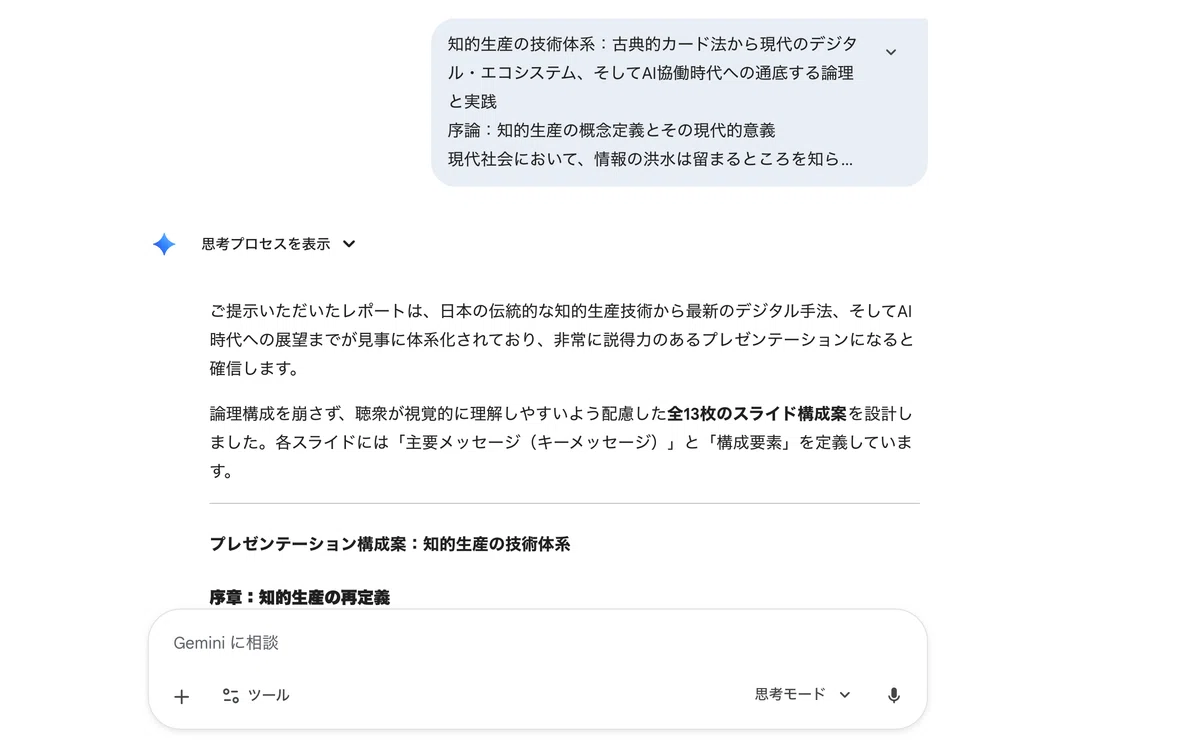Screen dimensions: 1200x746
Task: Click the Gemini sparkle icon
Action: (164, 244)
